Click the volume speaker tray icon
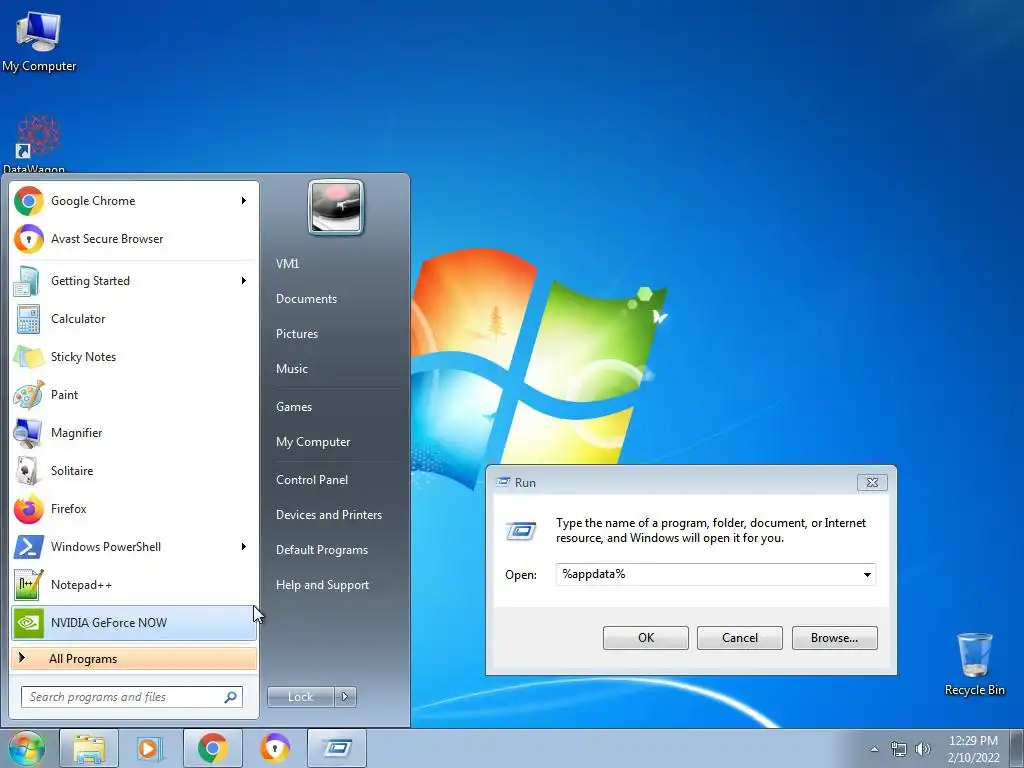Screen dimensions: 1024x768 coord(922,749)
